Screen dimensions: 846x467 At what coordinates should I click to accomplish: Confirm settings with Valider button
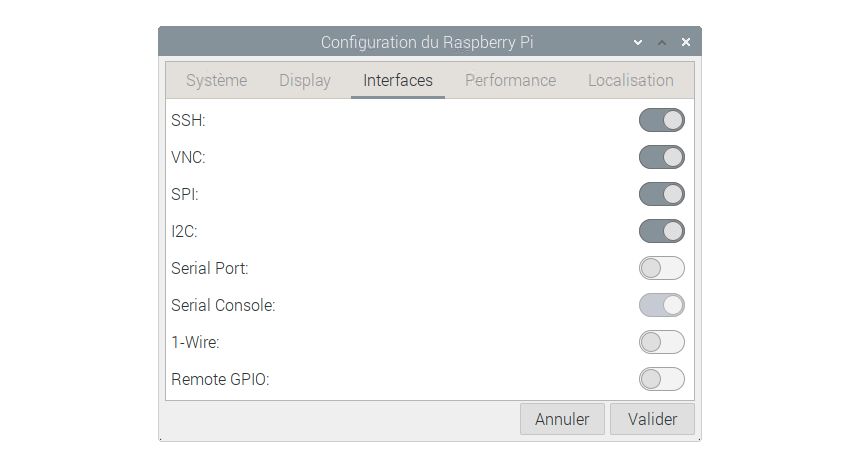pos(652,419)
